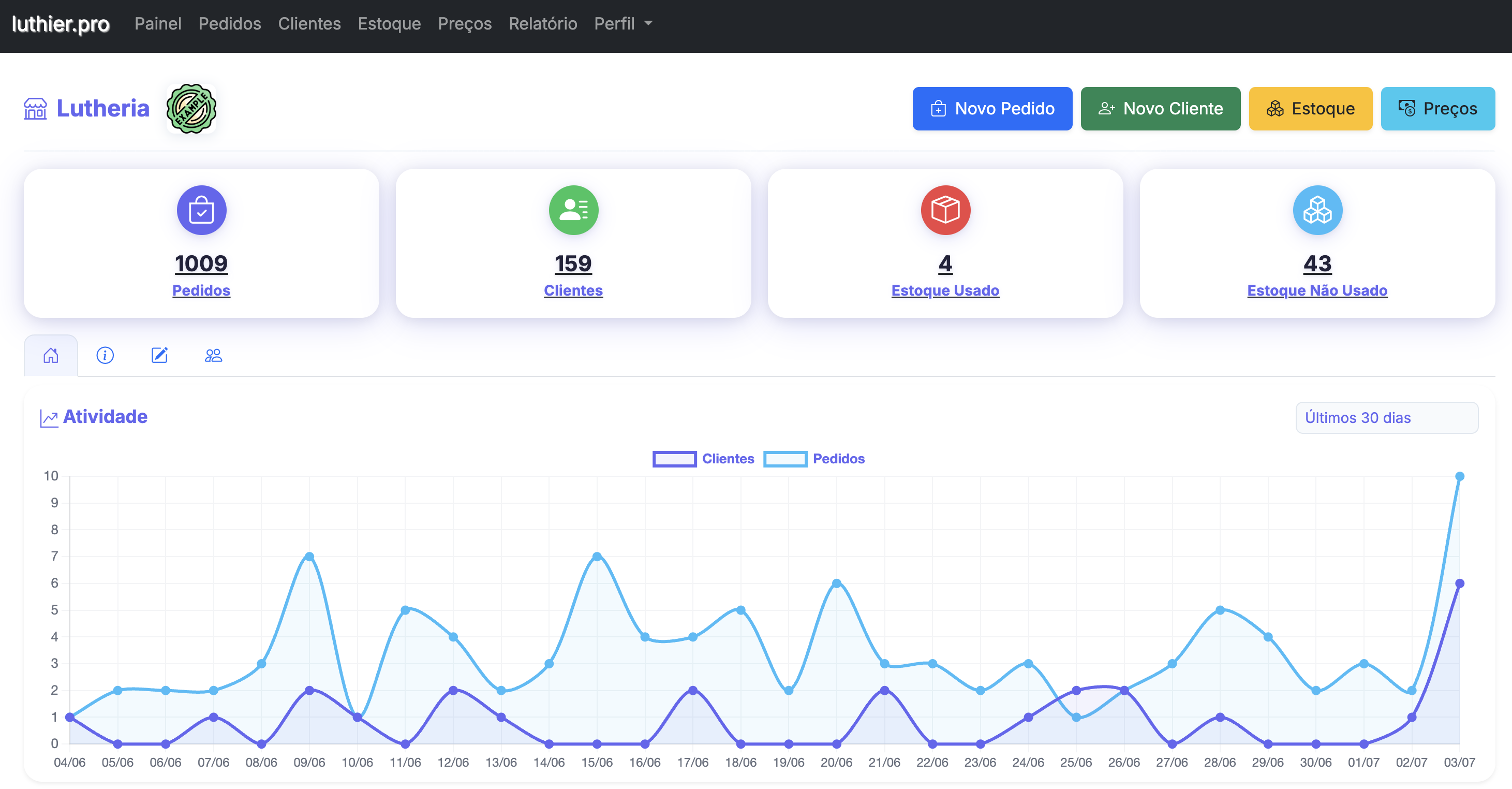Select the home icon tab
This screenshot has width=1512, height=789.
tap(51, 355)
